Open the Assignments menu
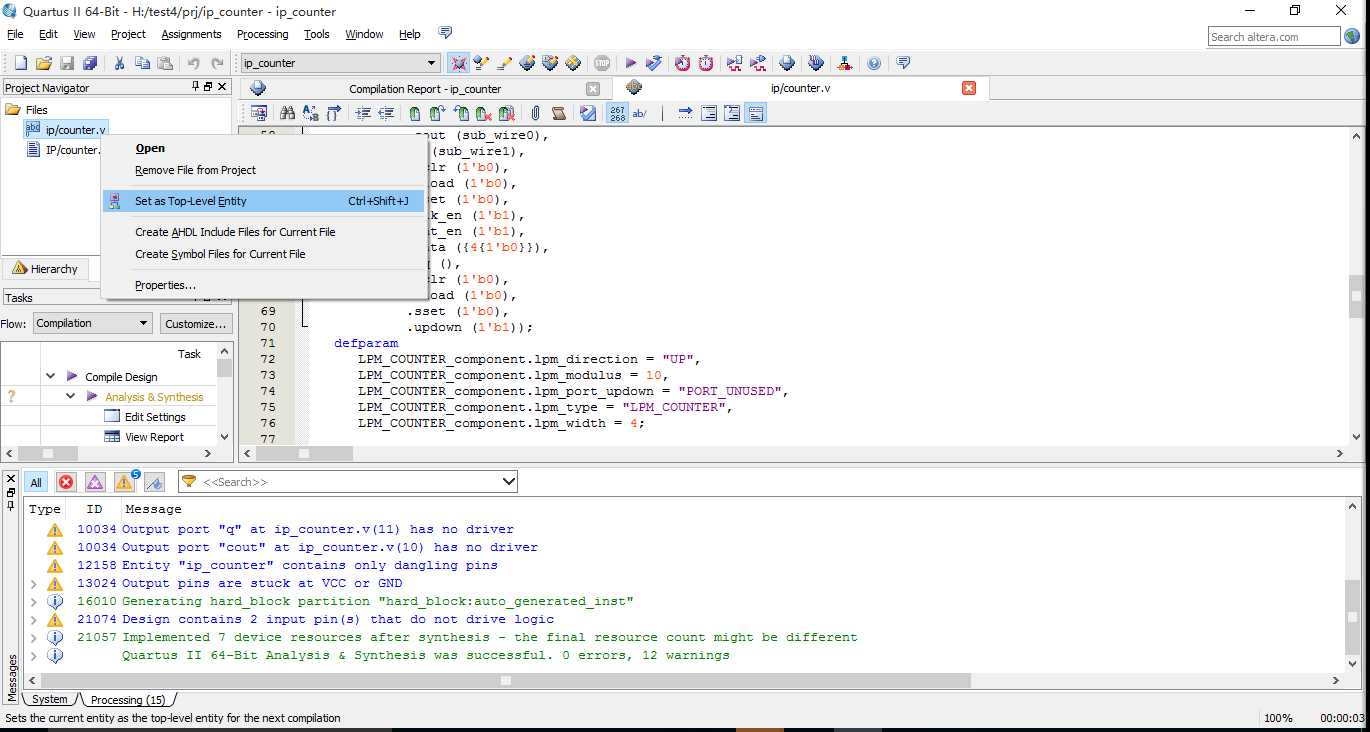1370x732 pixels. pos(191,34)
